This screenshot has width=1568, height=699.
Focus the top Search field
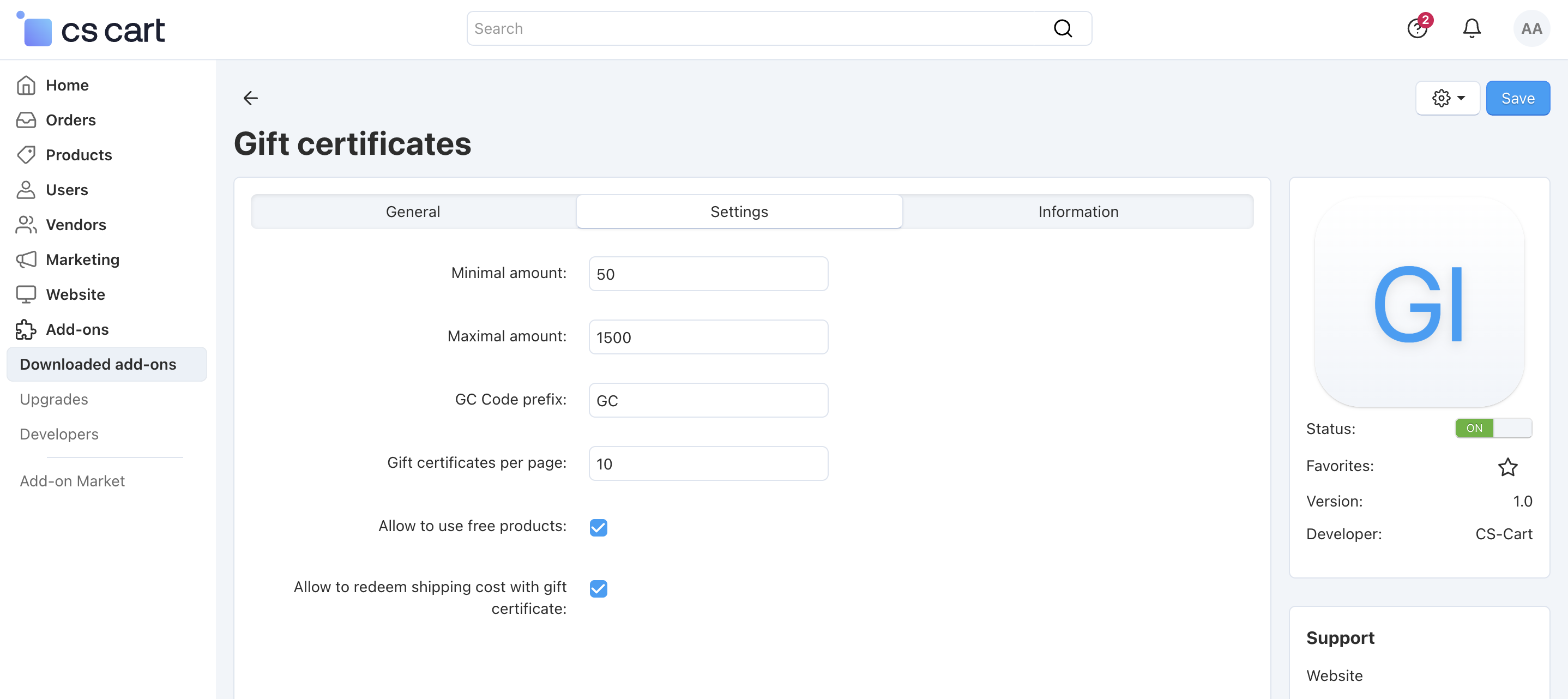click(x=779, y=28)
